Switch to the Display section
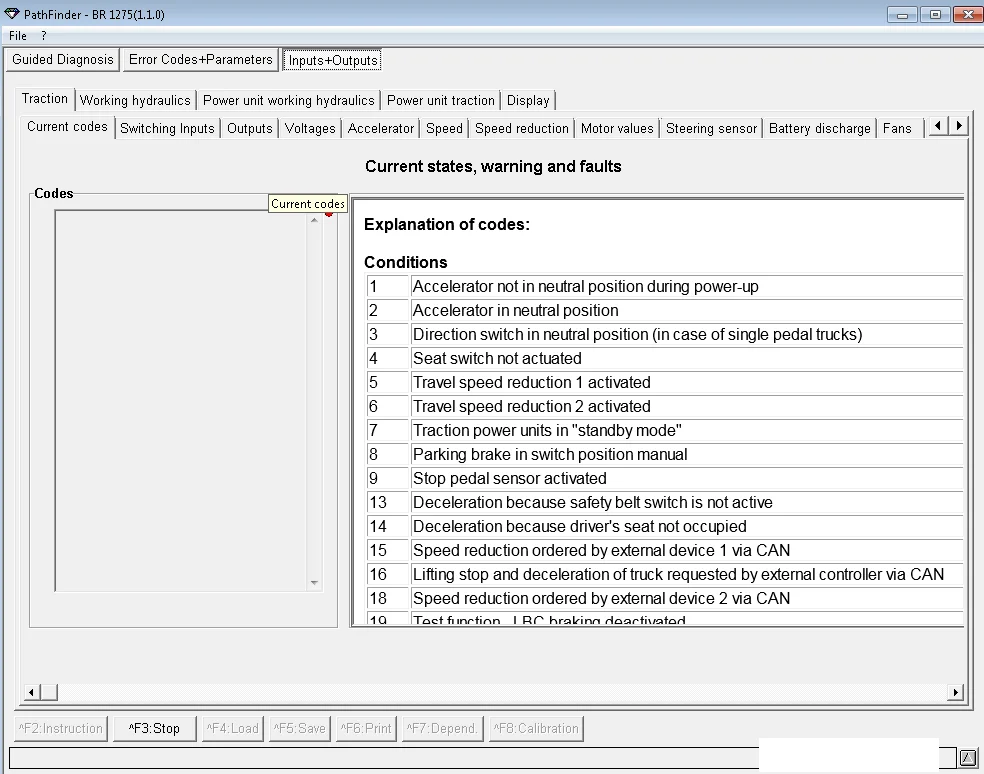This screenshot has width=984, height=774. (528, 100)
